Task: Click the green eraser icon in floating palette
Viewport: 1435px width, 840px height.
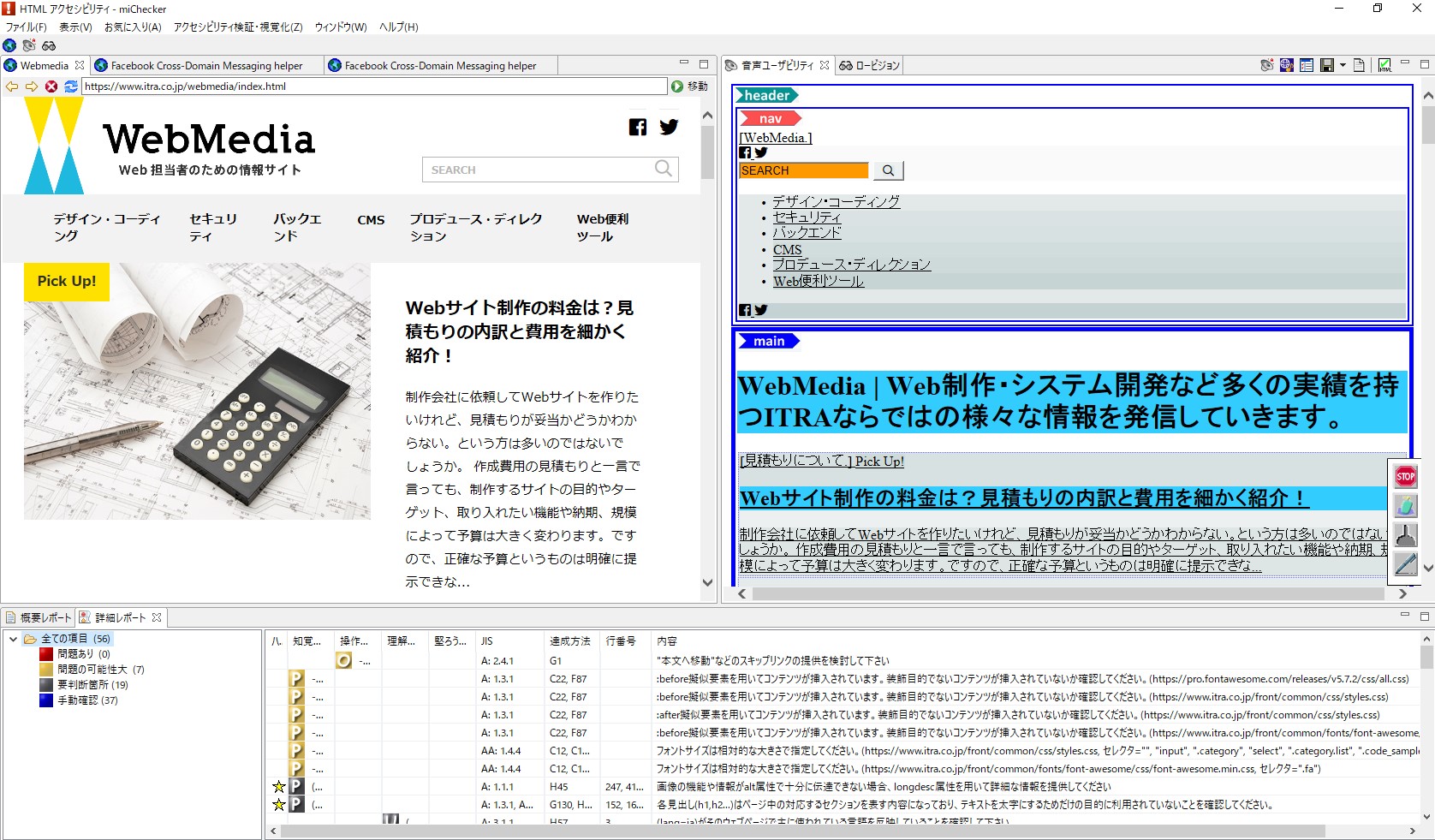Action: click(1405, 505)
